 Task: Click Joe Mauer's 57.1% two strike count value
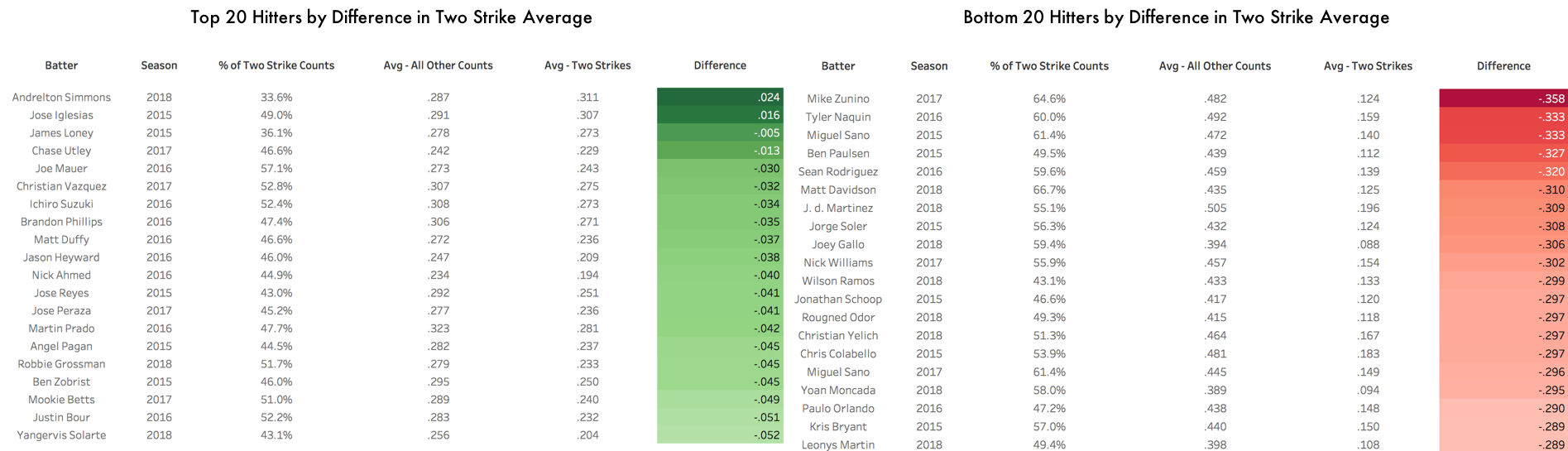[x=276, y=169]
